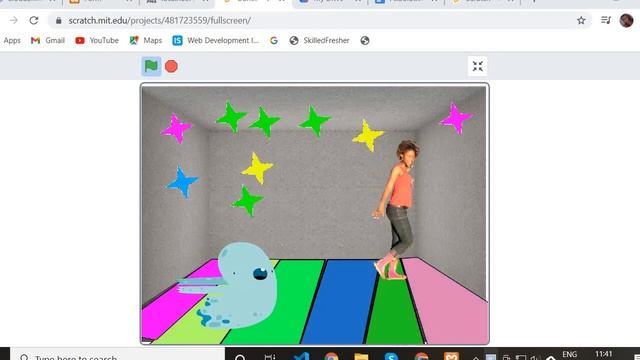
Task: Open the media controls icon in Chrome's toolbar
Action: coord(606,20)
